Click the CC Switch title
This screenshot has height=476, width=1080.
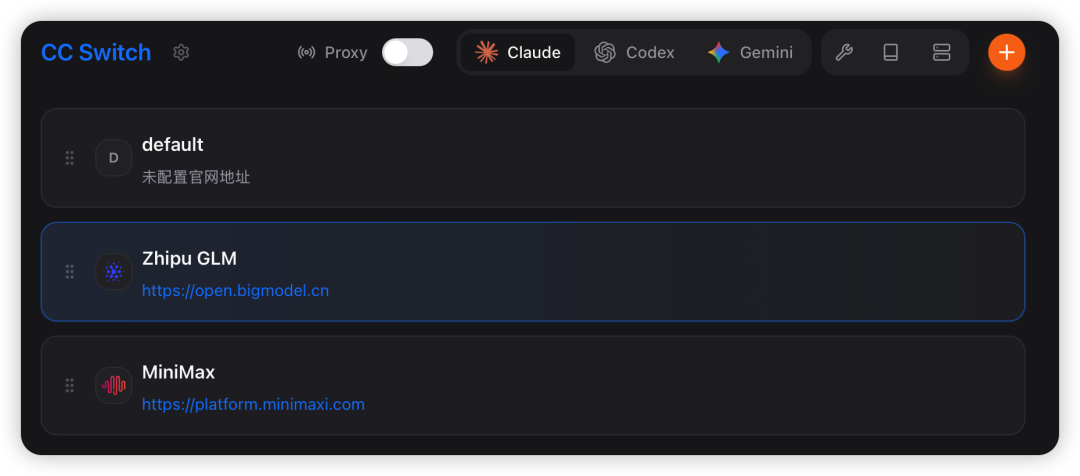click(x=96, y=53)
